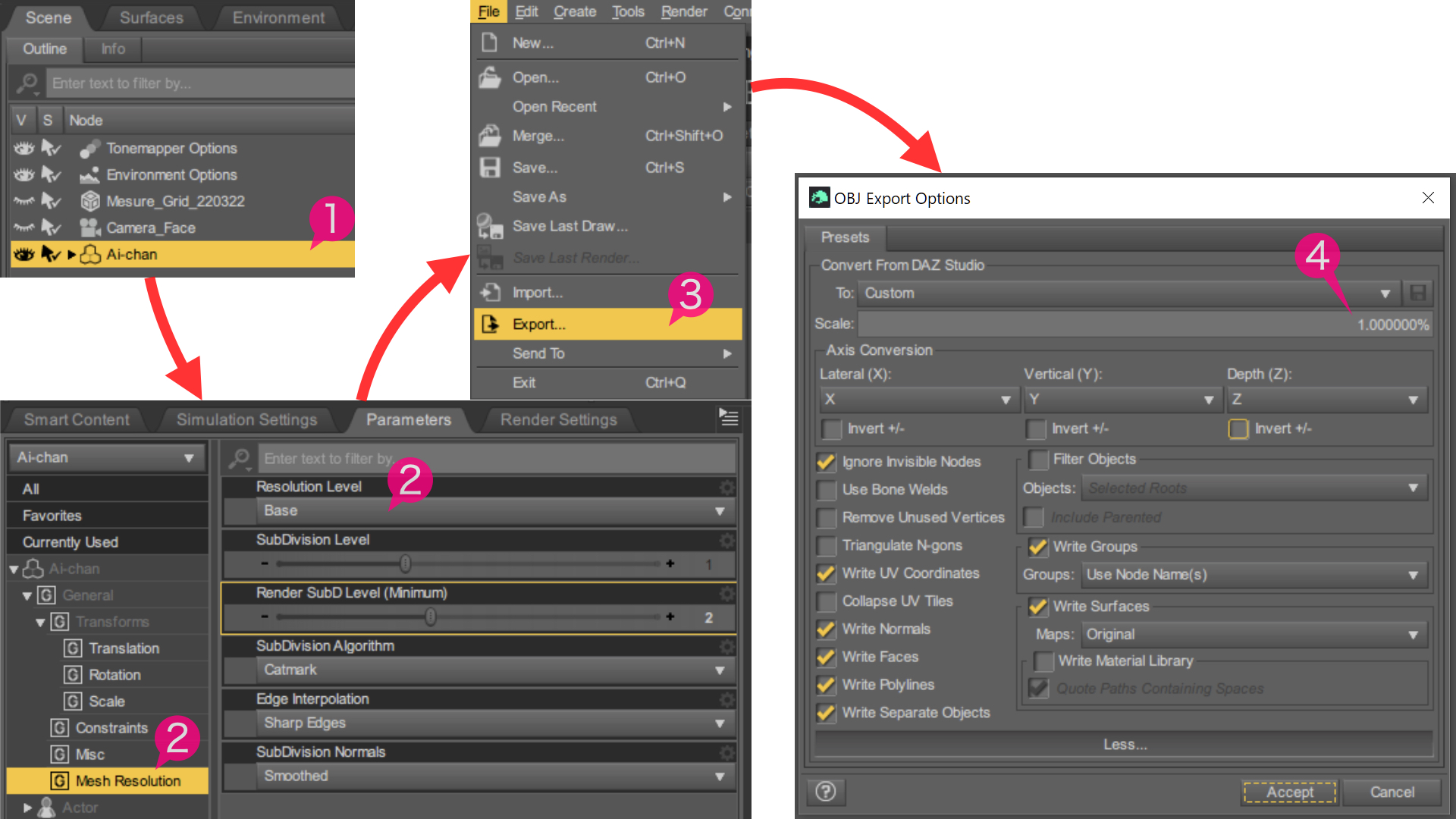Image resolution: width=1456 pixels, height=819 pixels.
Task: Click the Save disk icon in File menu
Action: tap(490, 168)
